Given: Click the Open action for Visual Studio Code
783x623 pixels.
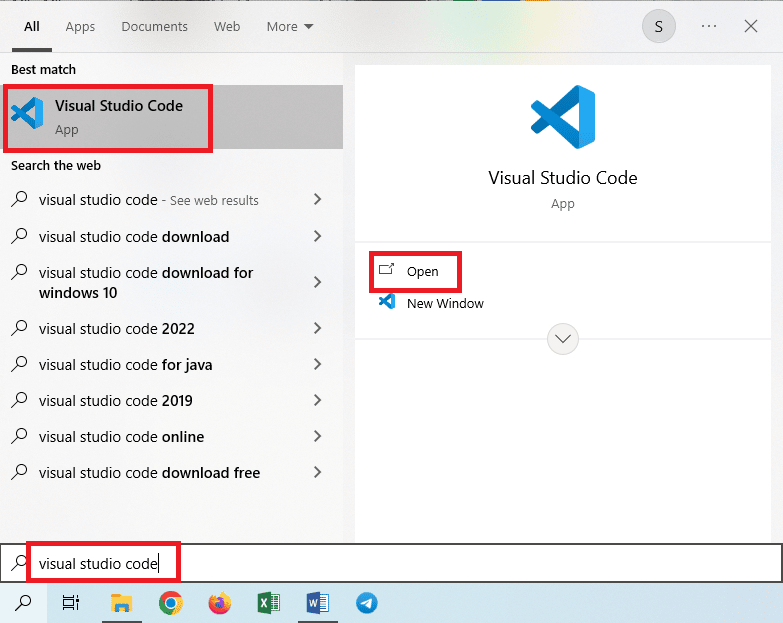Looking at the screenshot, I should coord(422,272).
